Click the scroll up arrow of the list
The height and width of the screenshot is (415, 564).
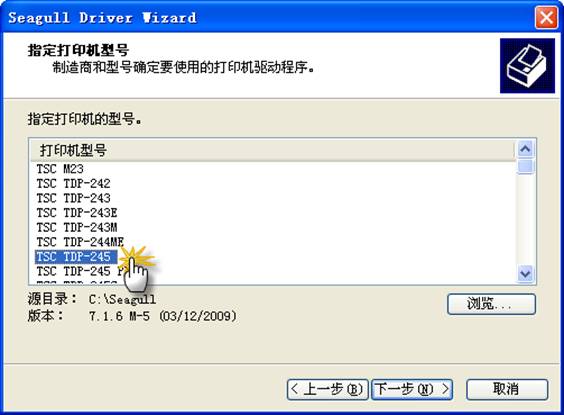tap(525, 149)
